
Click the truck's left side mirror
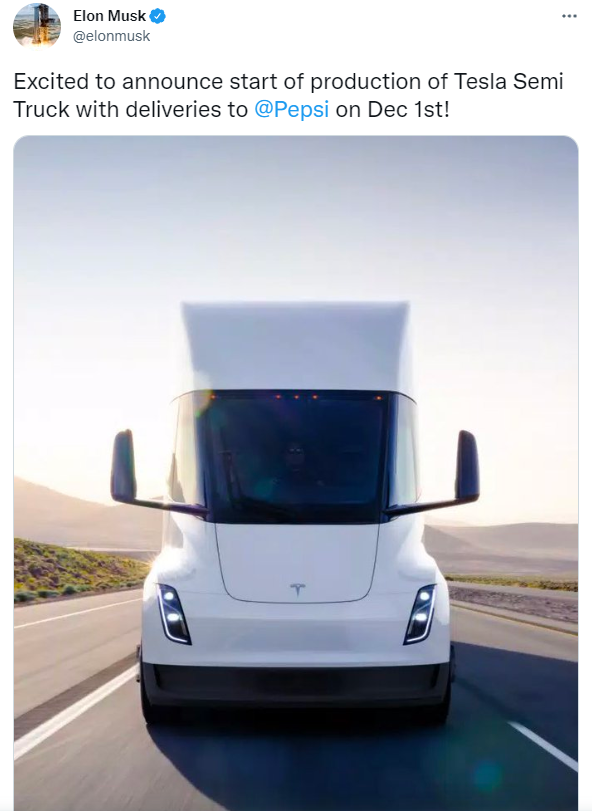pos(124,466)
